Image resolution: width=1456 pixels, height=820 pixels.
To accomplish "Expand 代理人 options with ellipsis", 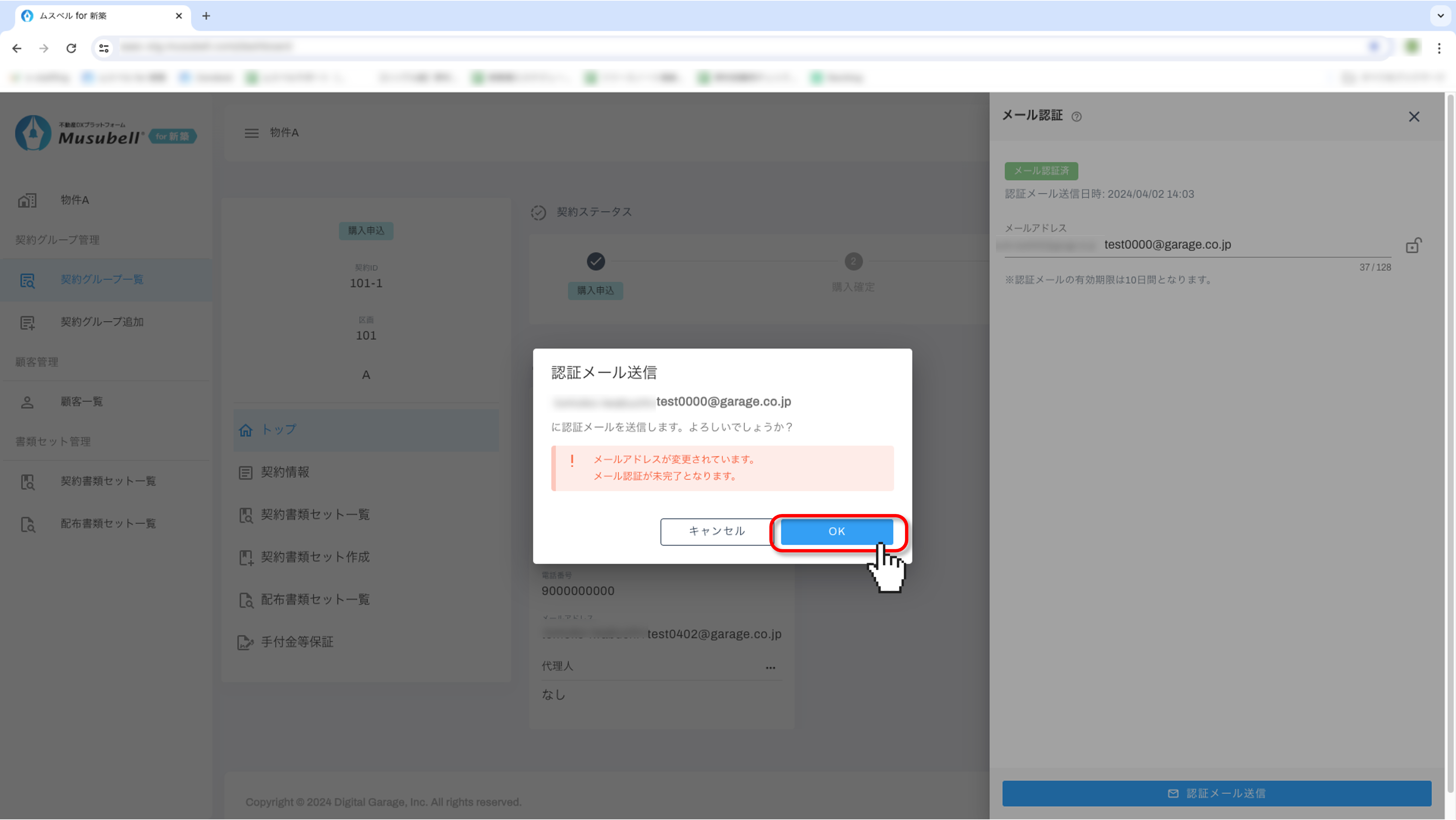I will 770,668.
